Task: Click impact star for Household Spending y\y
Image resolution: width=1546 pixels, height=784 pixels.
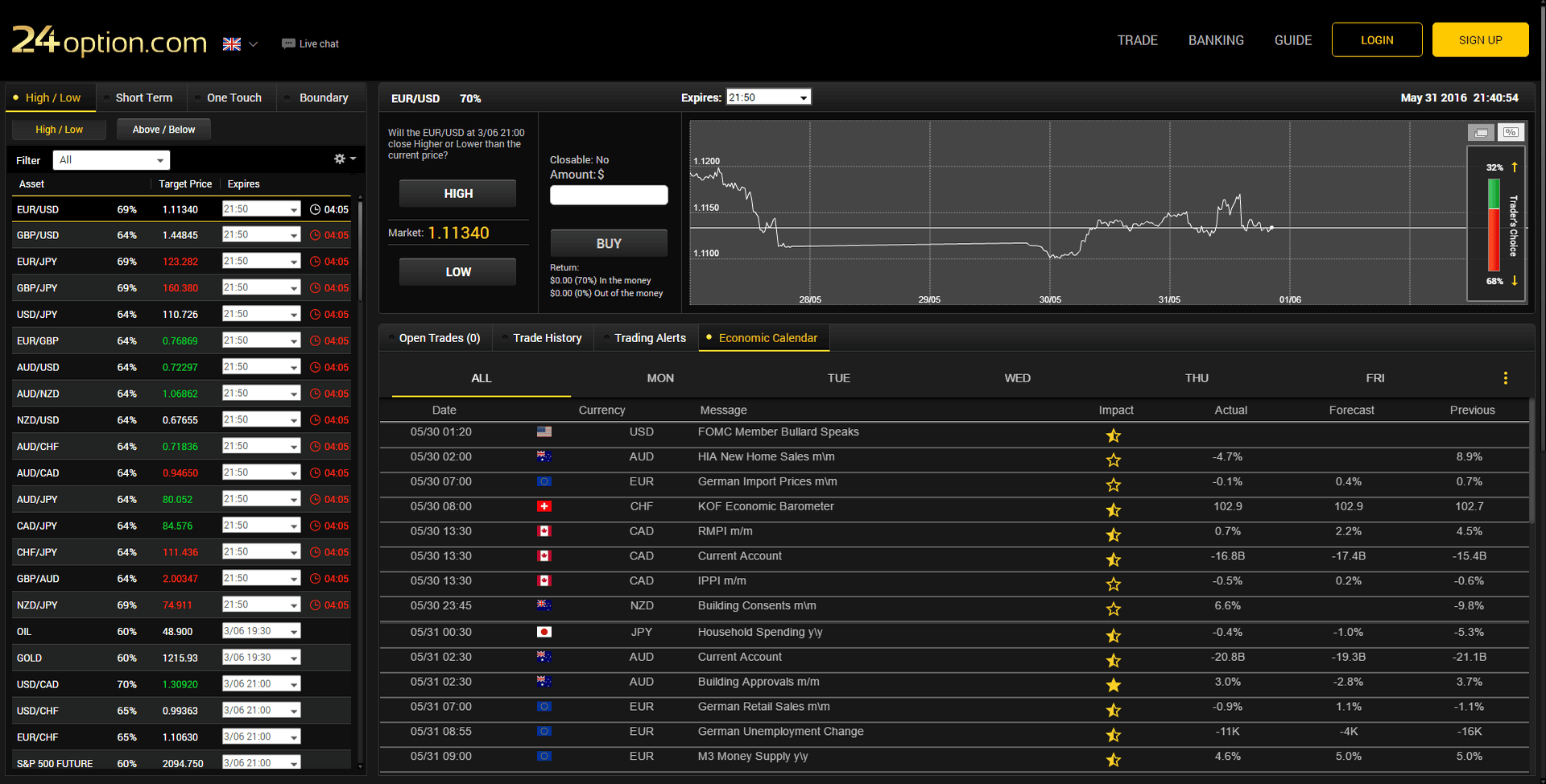Action: (x=1114, y=636)
